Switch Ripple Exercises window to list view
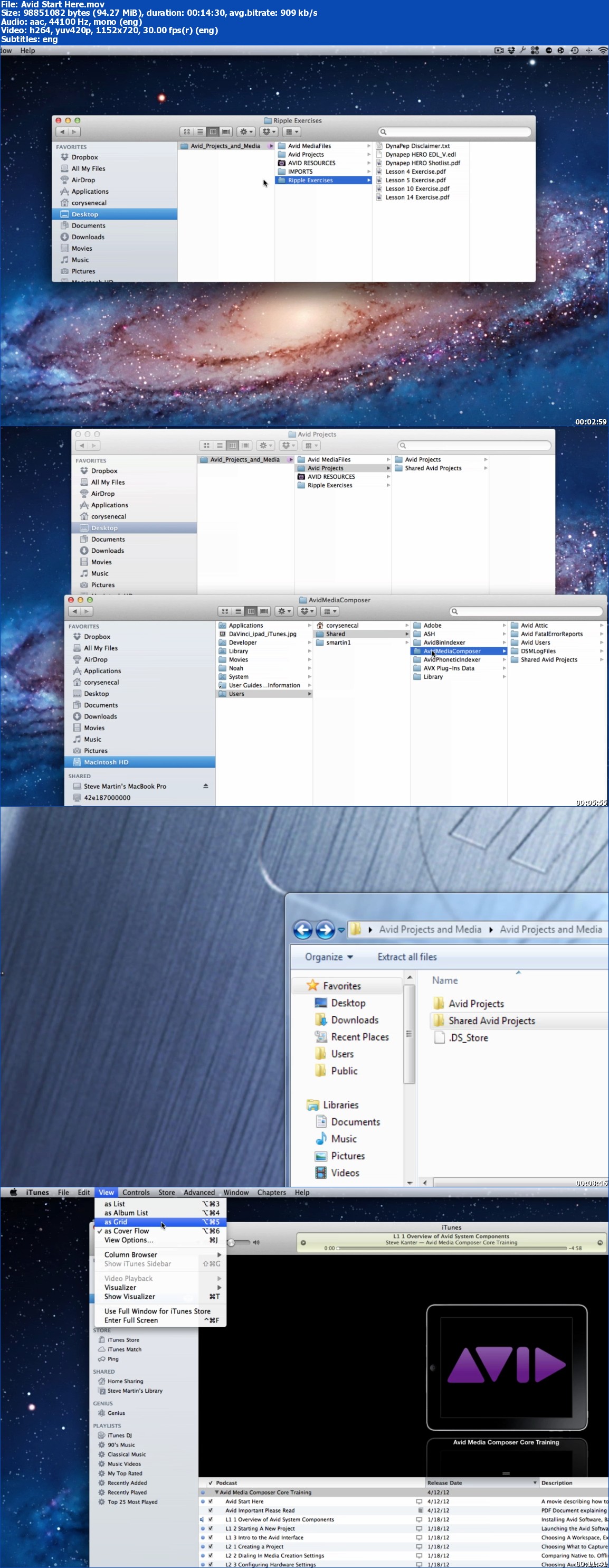 click(200, 131)
